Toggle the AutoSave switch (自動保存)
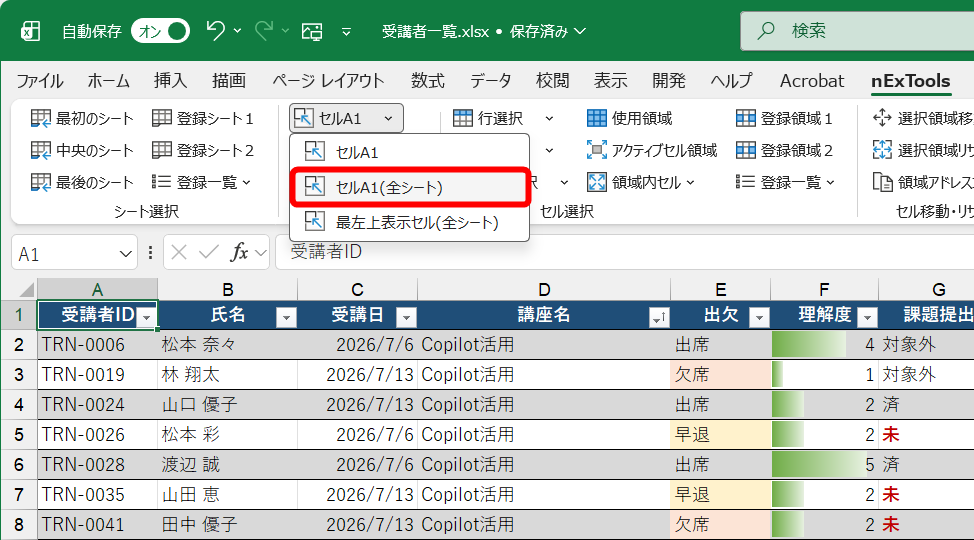 [x=160, y=31]
